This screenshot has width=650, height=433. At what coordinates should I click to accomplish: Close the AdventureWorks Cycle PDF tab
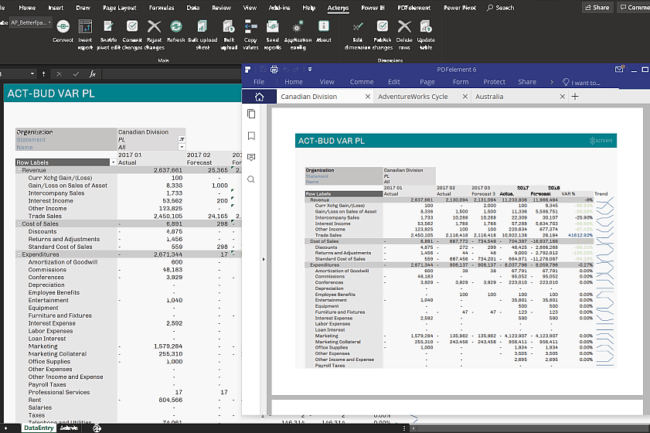[x=465, y=97]
